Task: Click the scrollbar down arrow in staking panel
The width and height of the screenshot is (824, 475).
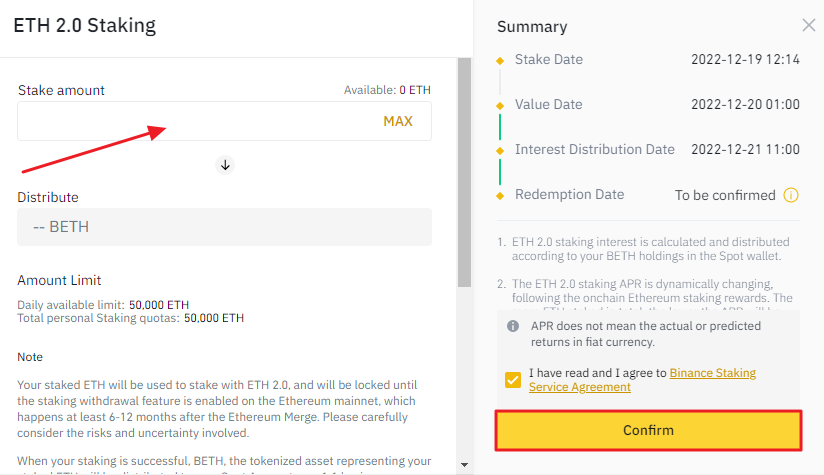Action: click(x=463, y=464)
